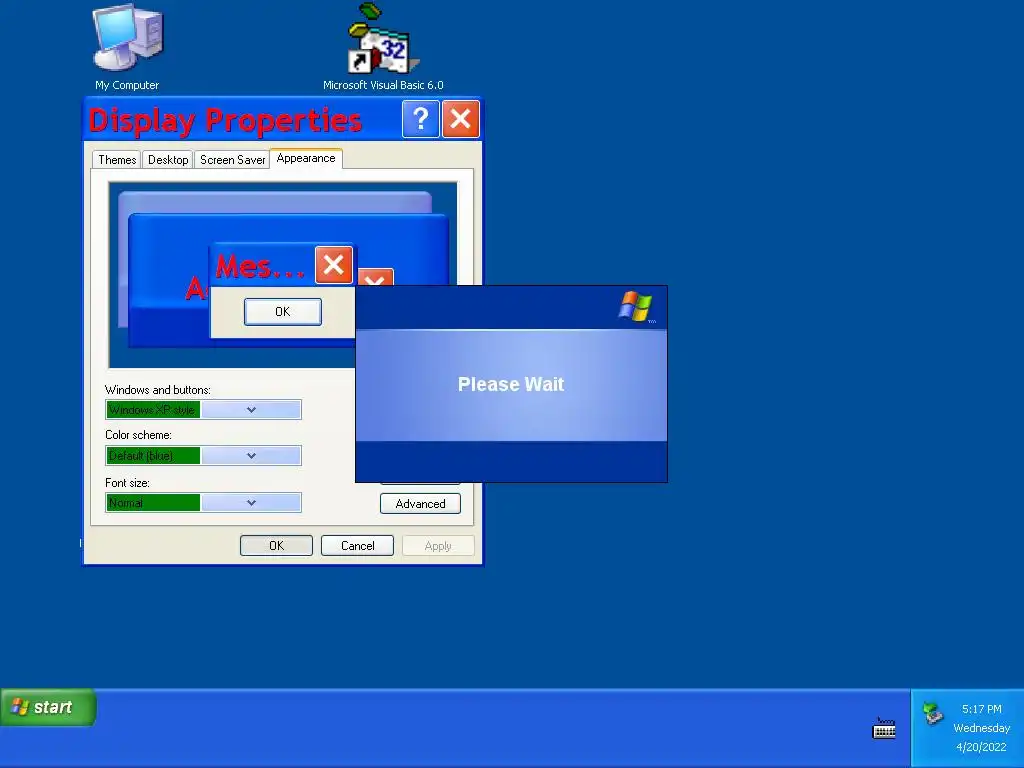Click the Display Properties help question-mark button

click(x=421, y=119)
